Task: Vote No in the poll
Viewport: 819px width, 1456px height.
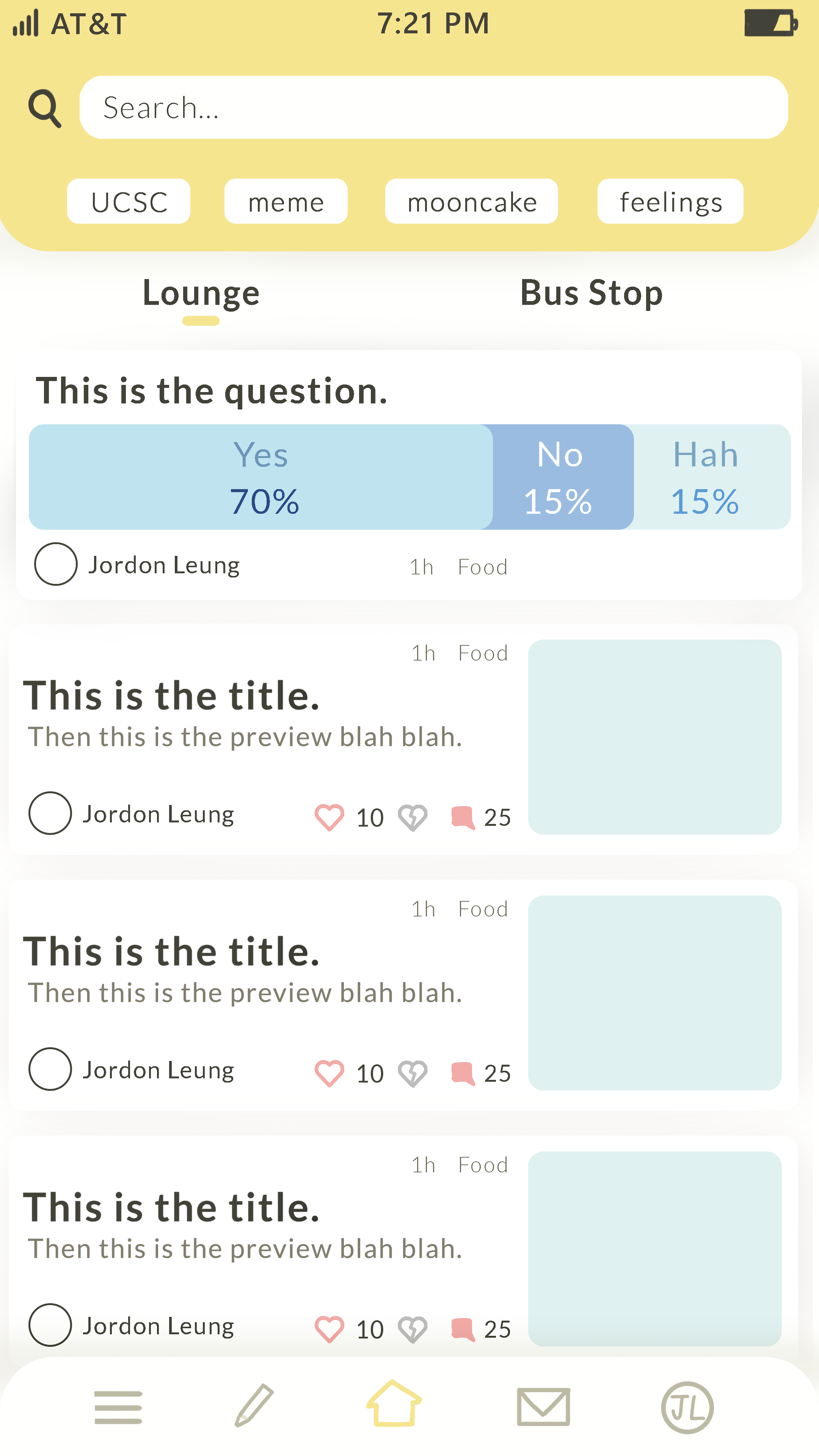Action: [x=560, y=477]
